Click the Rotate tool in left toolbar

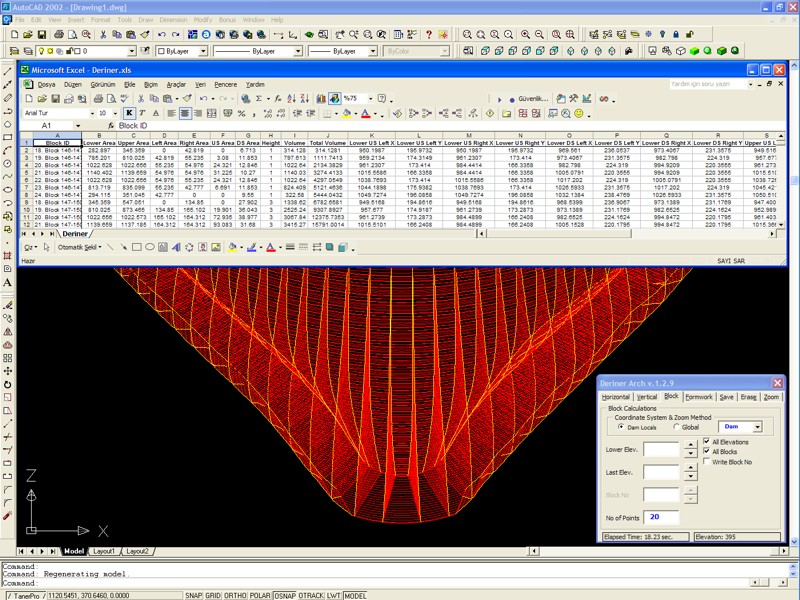(8, 384)
